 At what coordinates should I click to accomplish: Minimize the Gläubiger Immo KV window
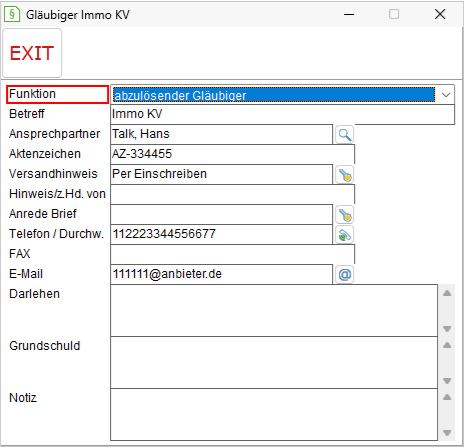click(349, 14)
